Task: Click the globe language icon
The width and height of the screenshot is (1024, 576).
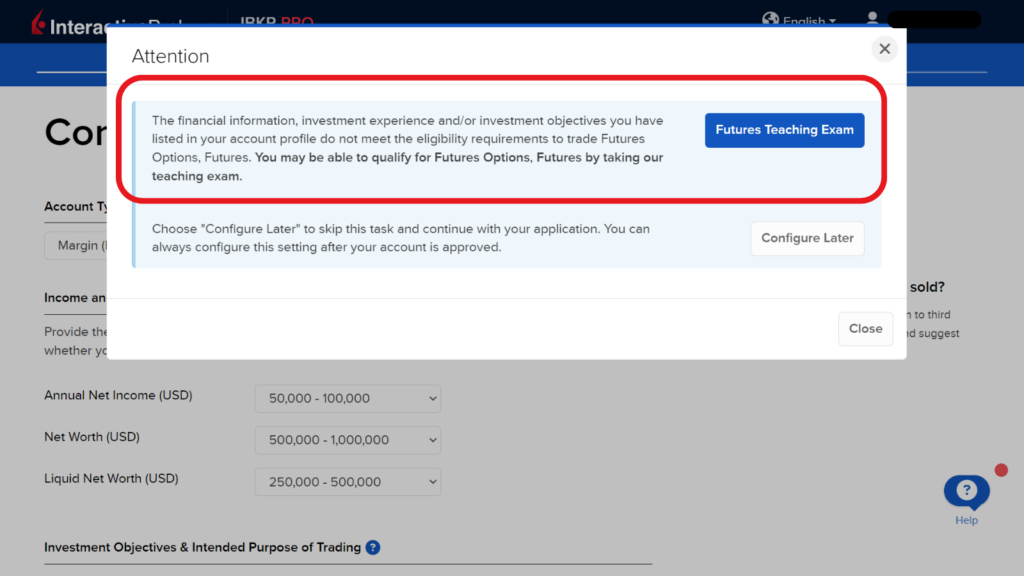Action: pyautogui.click(x=771, y=19)
